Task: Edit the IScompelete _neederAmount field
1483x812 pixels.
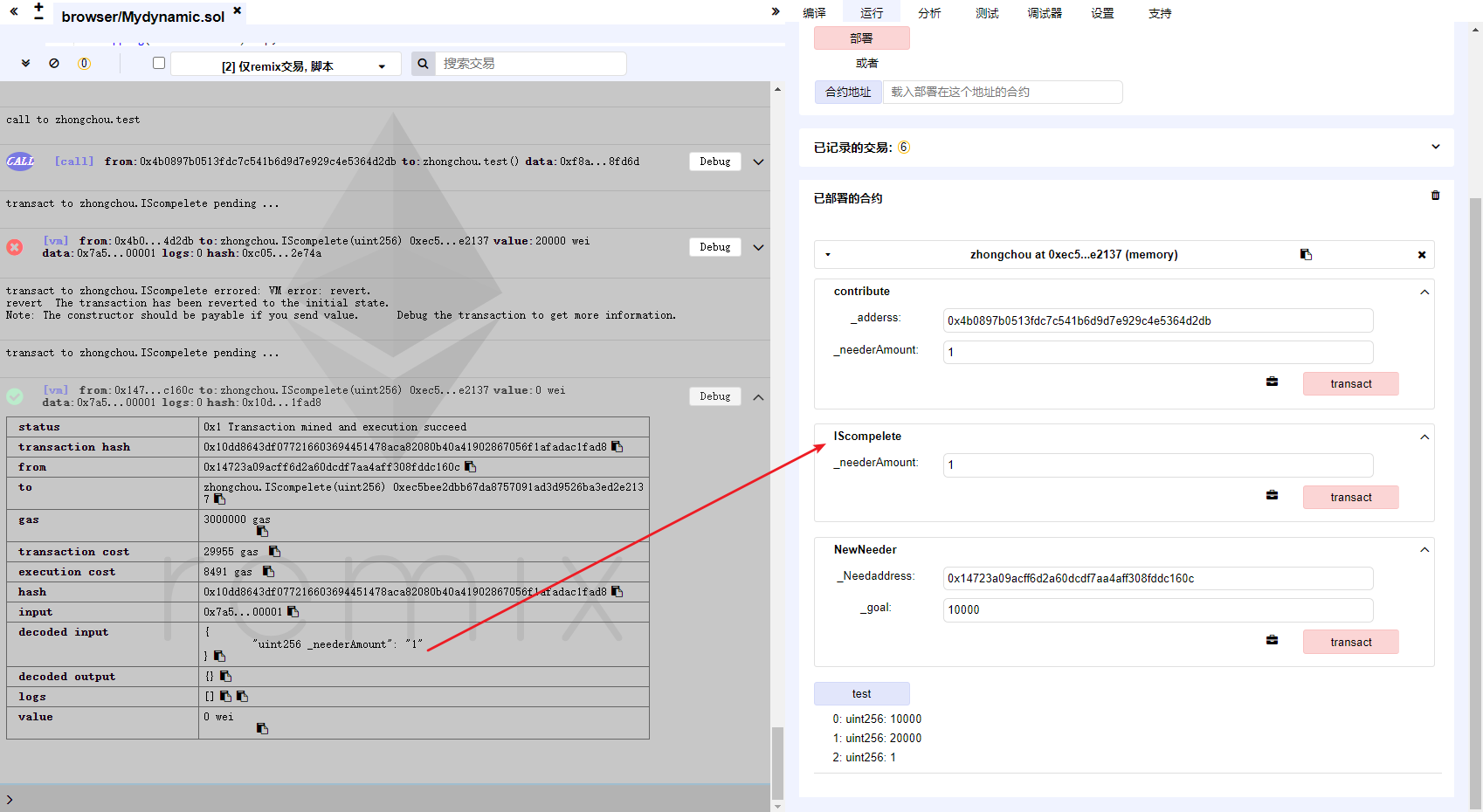Action: pyautogui.click(x=1158, y=464)
